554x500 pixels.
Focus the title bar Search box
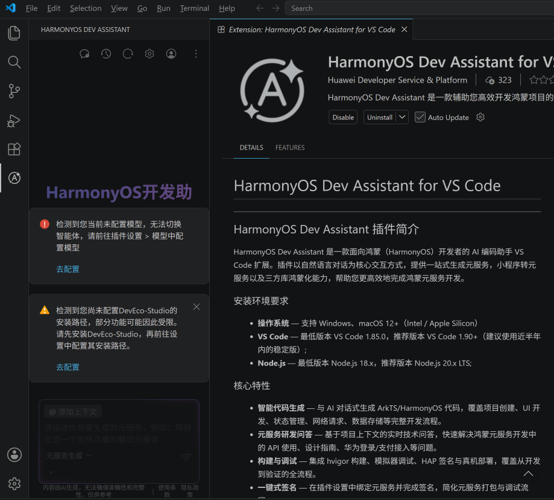pos(419,8)
